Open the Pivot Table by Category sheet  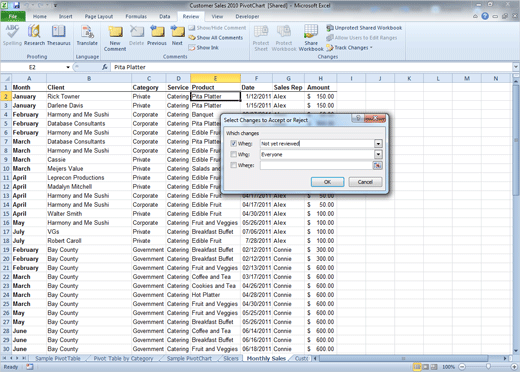pyautogui.click(x=123, y=358)
